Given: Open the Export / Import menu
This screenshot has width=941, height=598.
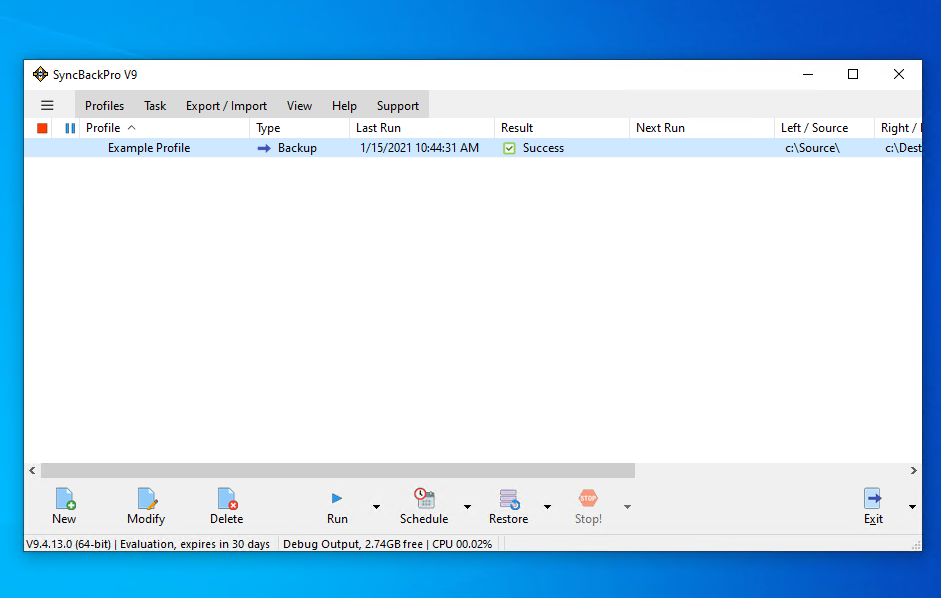Looking at the screenshot, I should point(226,106).
